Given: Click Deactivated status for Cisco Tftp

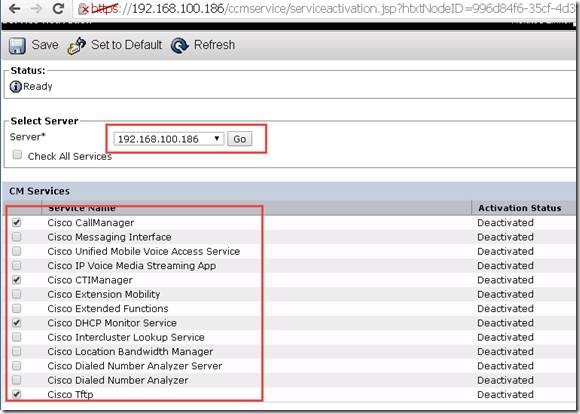Looking at the screenshot, I should pyautogui.click(x=505, y=394).
